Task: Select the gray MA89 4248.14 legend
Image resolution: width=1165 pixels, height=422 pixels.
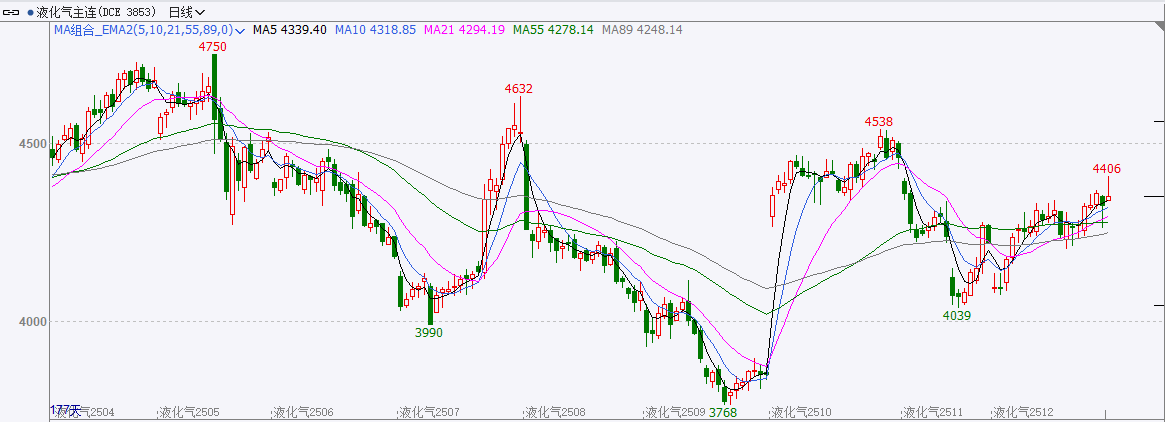Action: pos(641,31)
